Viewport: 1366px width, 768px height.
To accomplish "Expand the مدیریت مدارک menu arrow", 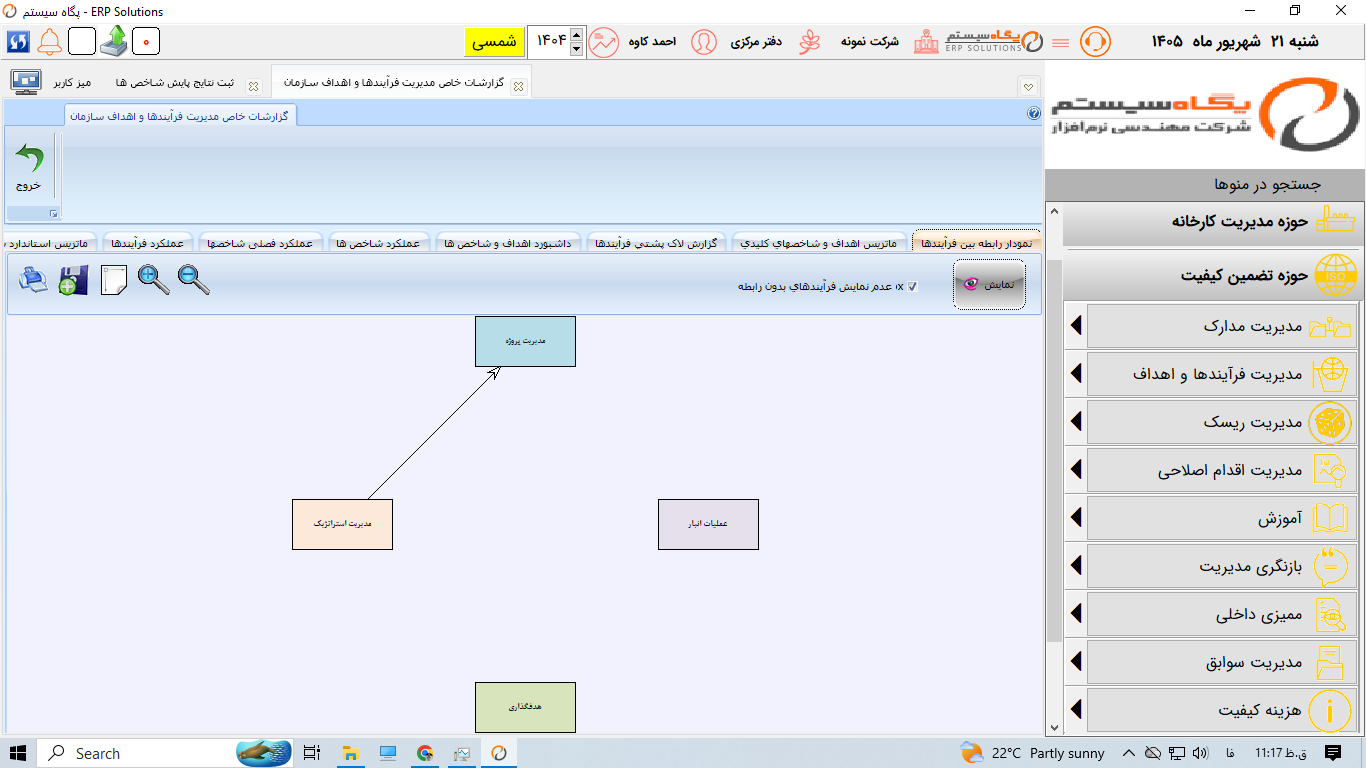I will pos(1076,326).
